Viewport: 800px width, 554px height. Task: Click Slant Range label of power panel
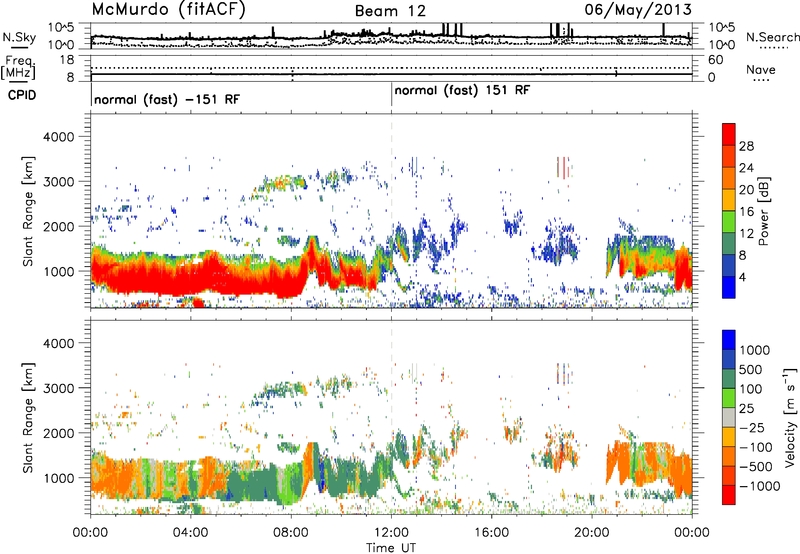click(28, 211)
